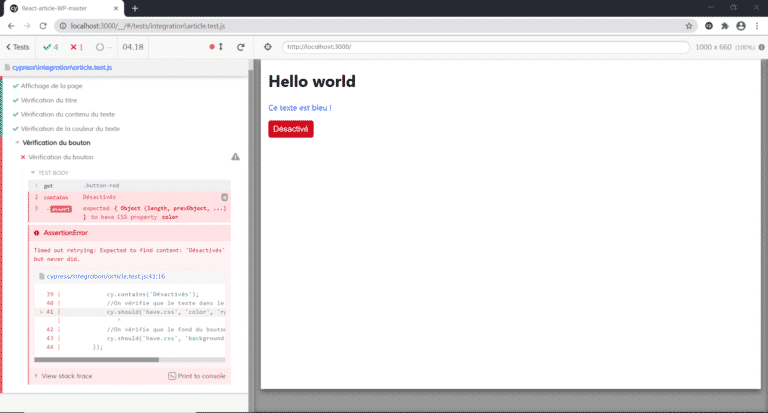The image size is (768, 413).
Task: Close the React-article-WP-master tab
Action: 116,8
